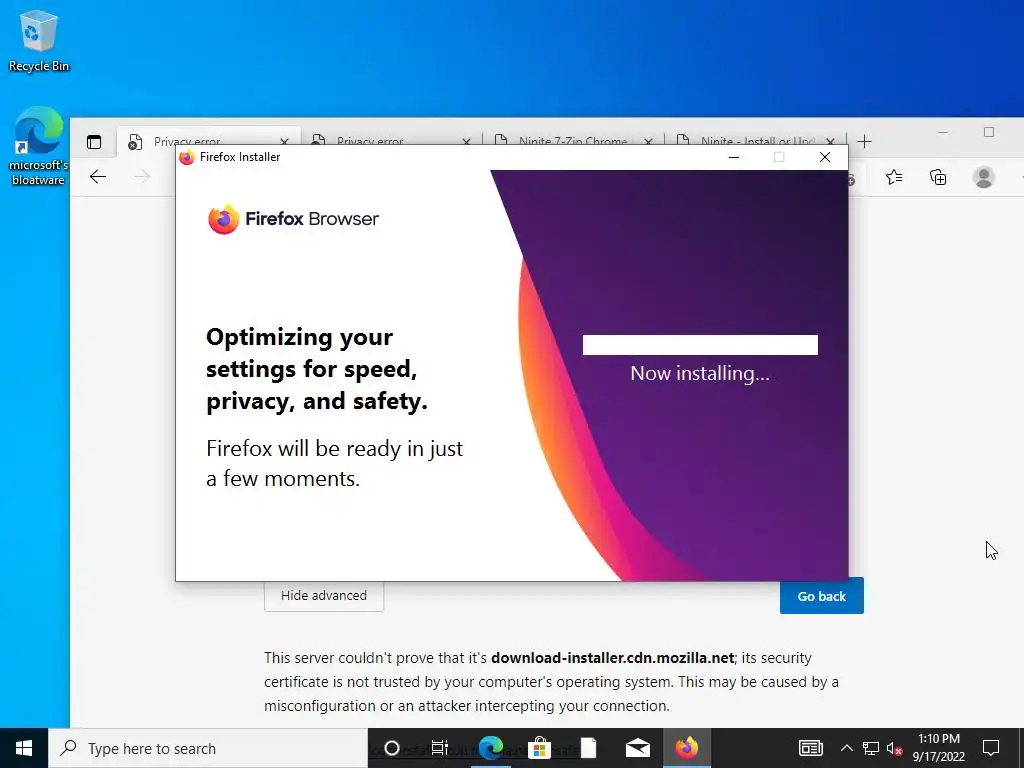Open News and interests tray icon
1024x768 pixels.
(x=810, y=748)
